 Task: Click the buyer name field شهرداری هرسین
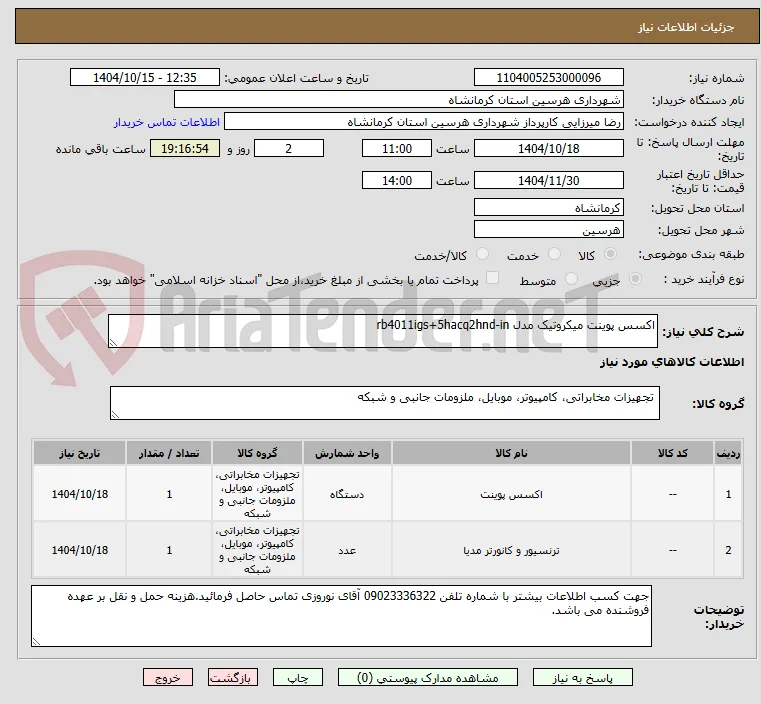pos(398,99)
